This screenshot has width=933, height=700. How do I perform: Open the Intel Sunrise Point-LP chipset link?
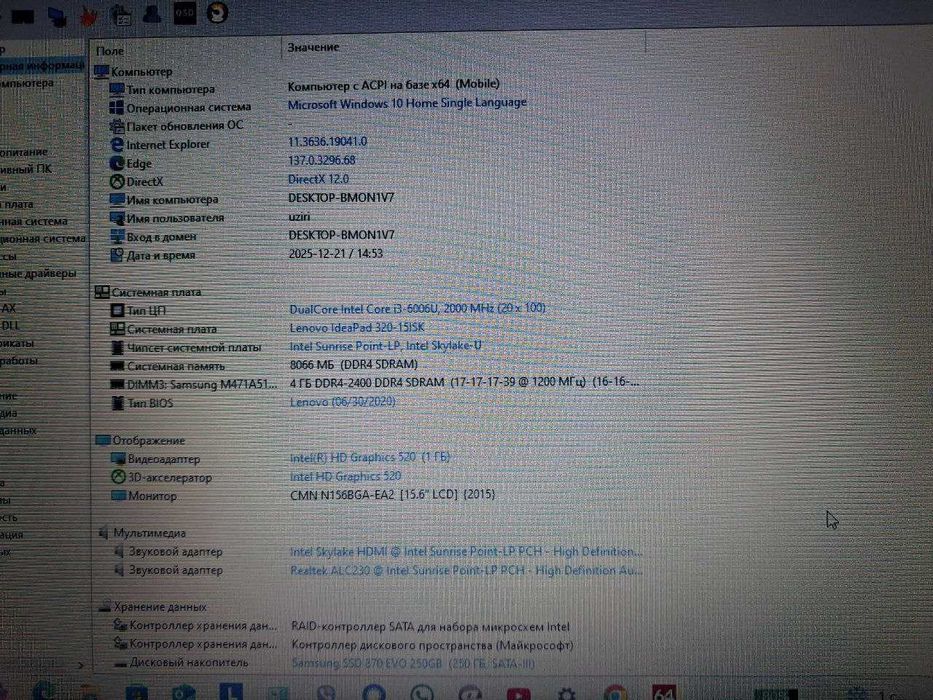pos(386,346)
